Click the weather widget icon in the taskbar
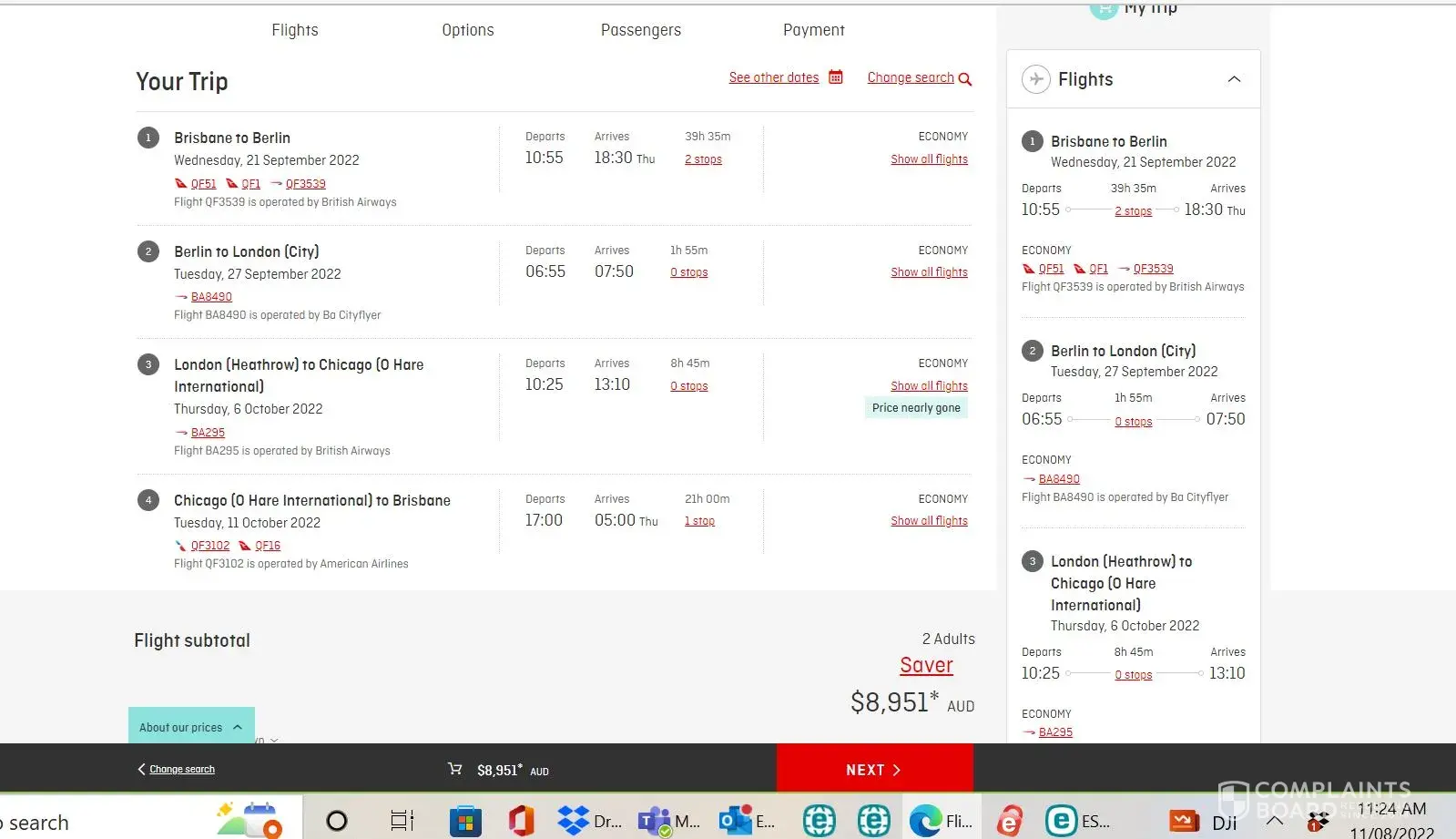The width and height of the screenshot is (1456, 839). (x=249, y=819)
